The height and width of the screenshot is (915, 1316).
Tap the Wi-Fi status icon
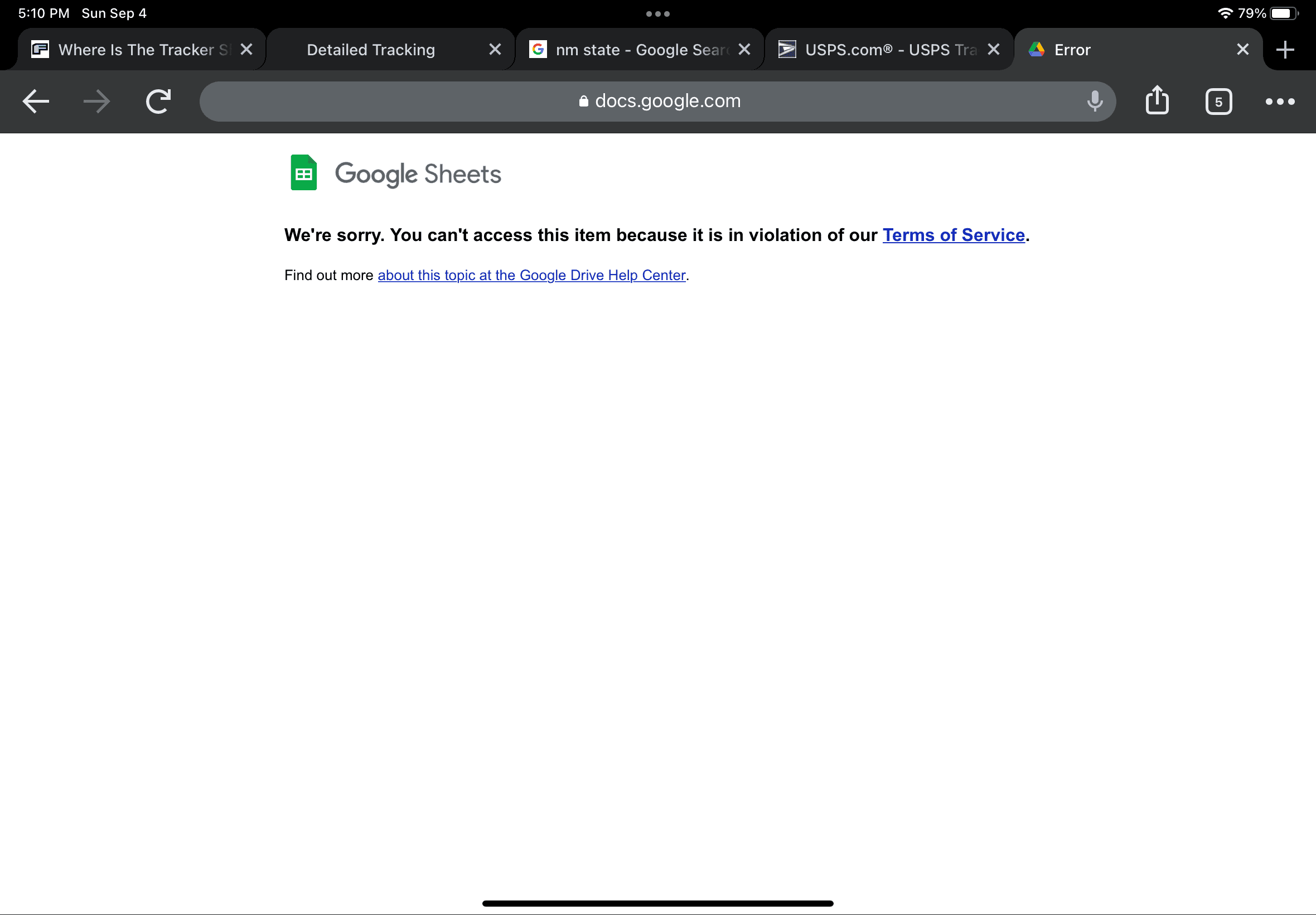pyautogui.click(x=1225, y=13)
